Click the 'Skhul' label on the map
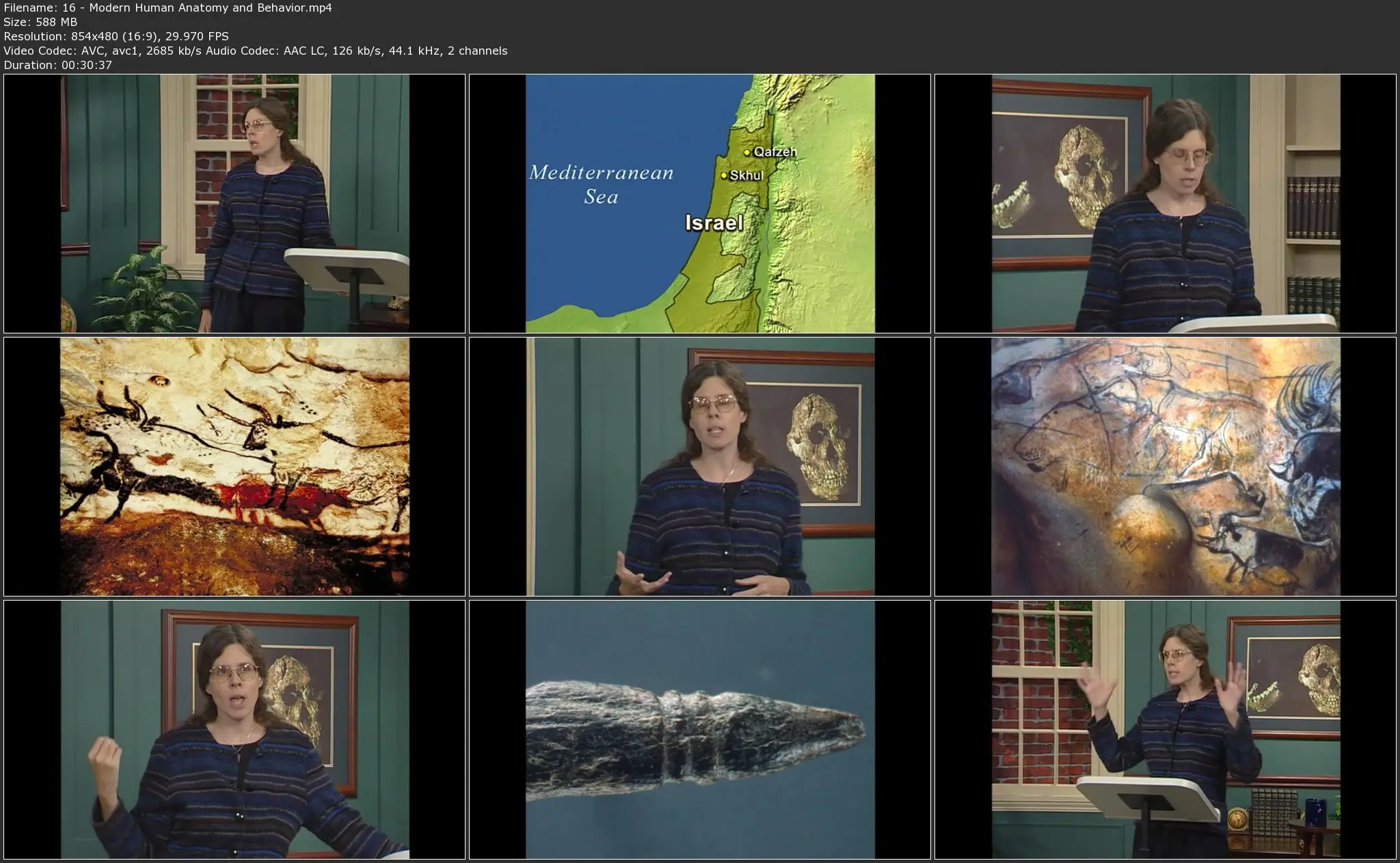This screenshot has width=1400, height=863. click(746, 175)
